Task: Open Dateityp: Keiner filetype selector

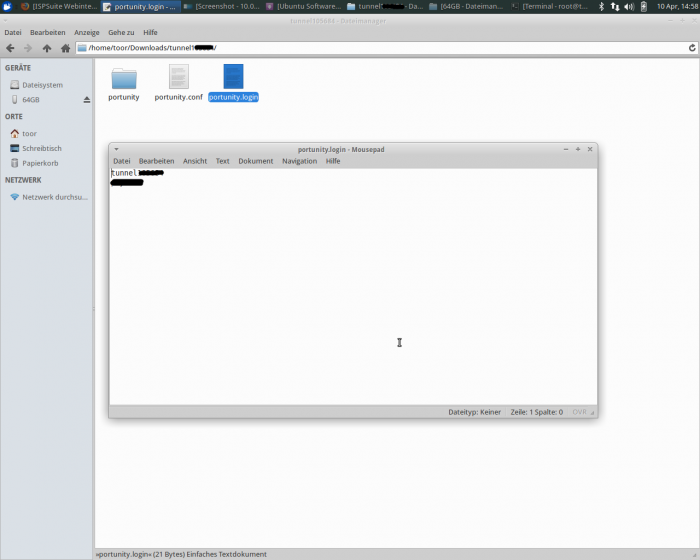Action: pos(475,412)
